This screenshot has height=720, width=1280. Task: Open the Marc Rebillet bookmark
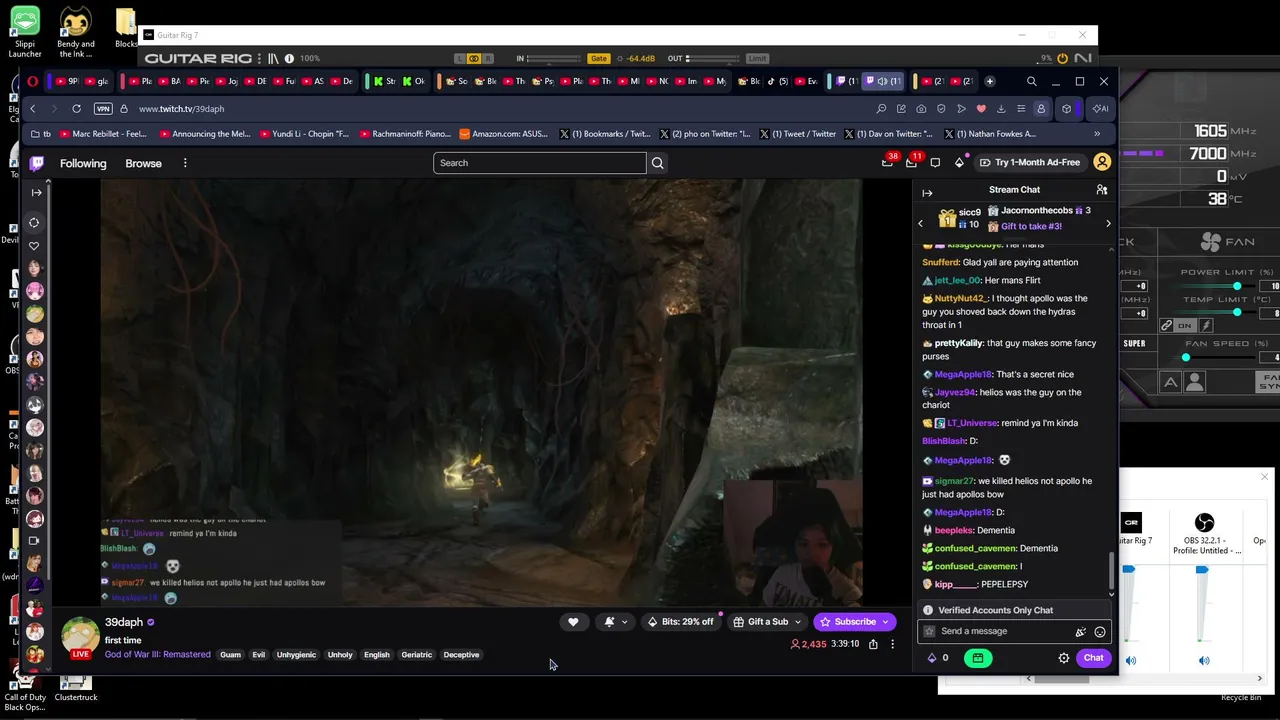pos(102,134)
